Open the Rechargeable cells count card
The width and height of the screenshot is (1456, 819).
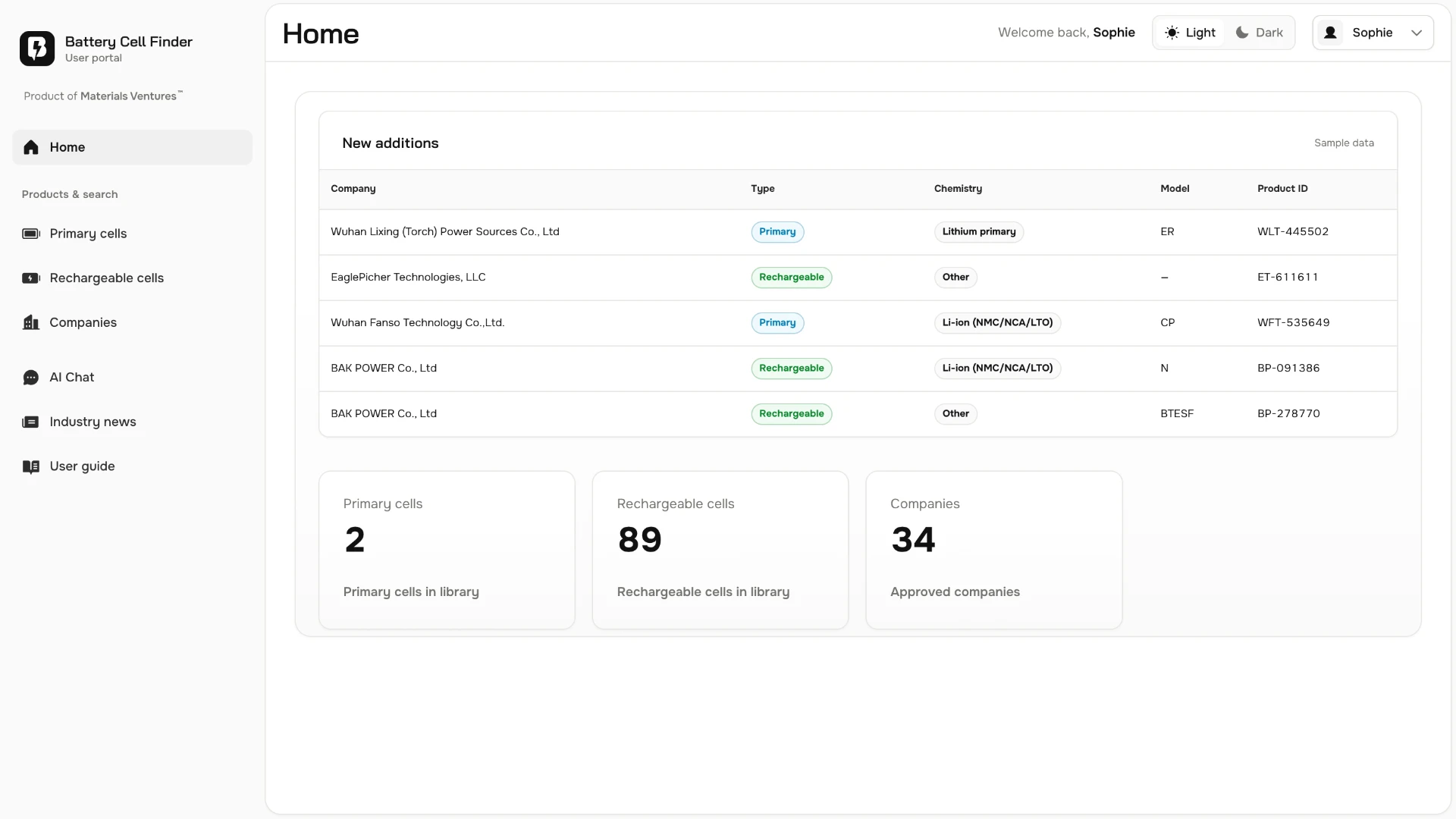click(x=720, y=550)
